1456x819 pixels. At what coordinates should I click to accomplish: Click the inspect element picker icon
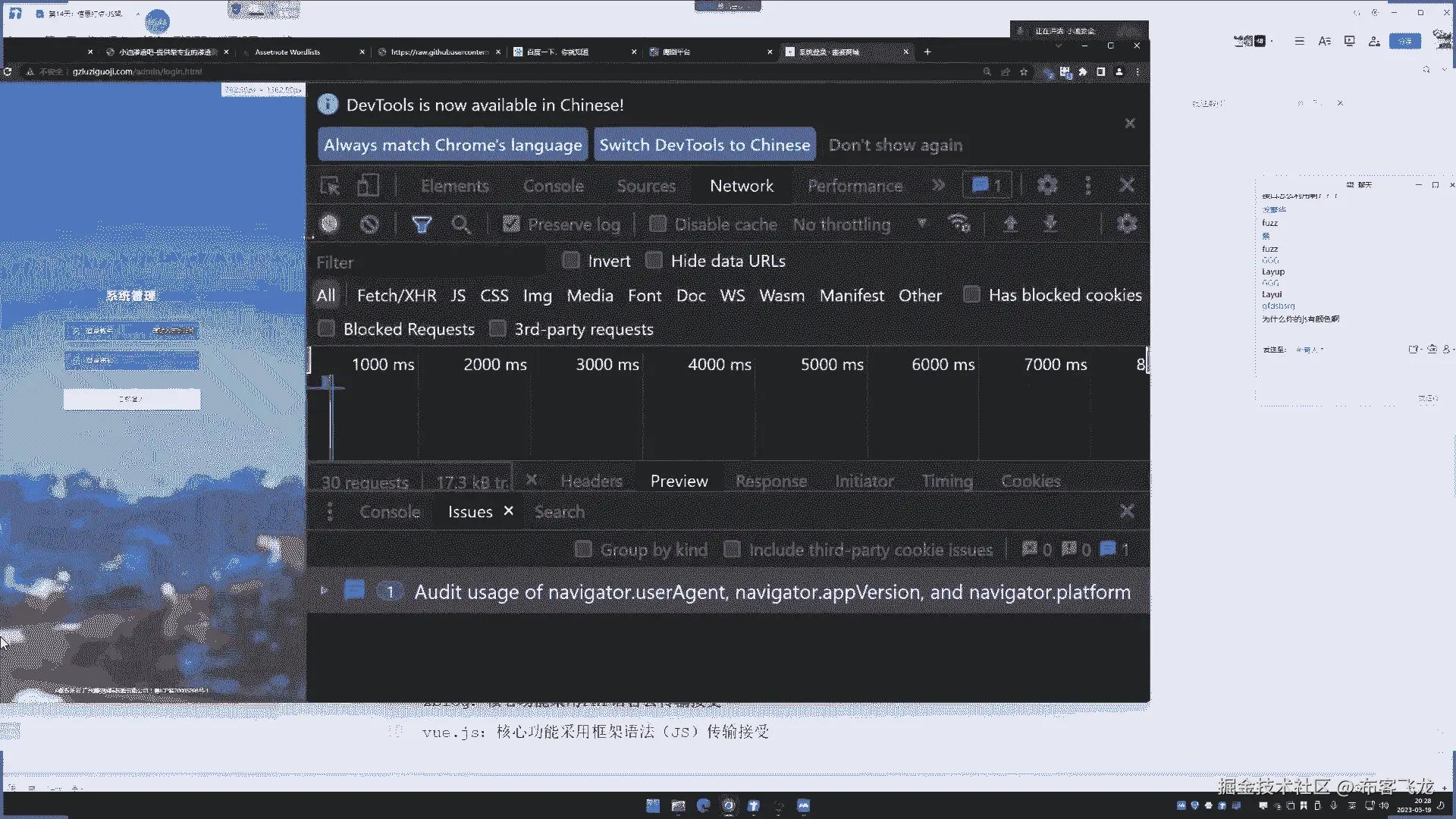click(x=330, y=186)
